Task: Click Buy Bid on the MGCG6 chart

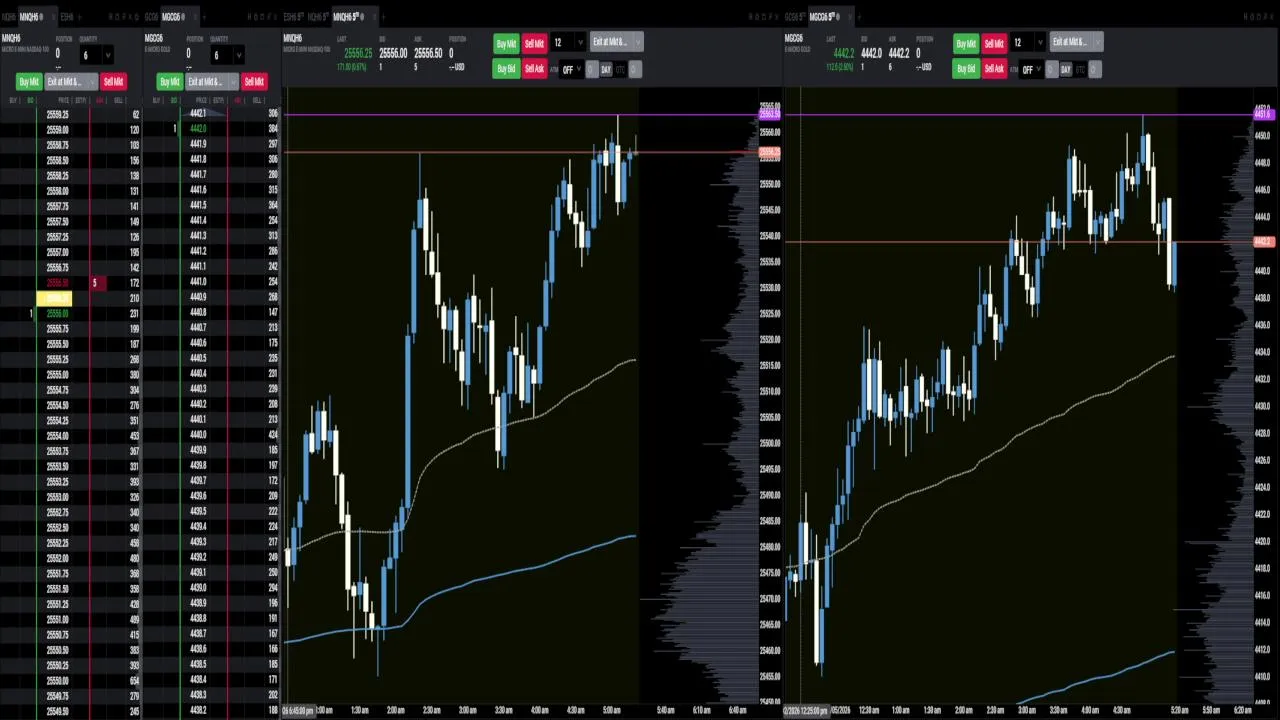Action: coord(966,69)
